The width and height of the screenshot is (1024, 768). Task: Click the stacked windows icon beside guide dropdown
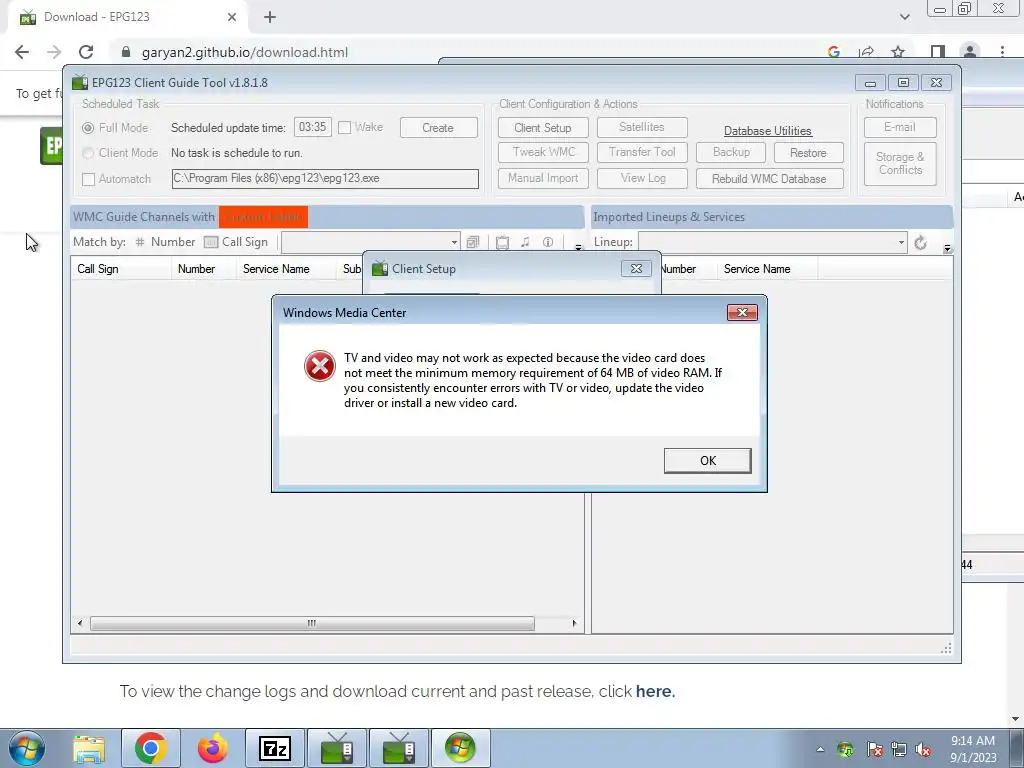click(x=473, y=242)
